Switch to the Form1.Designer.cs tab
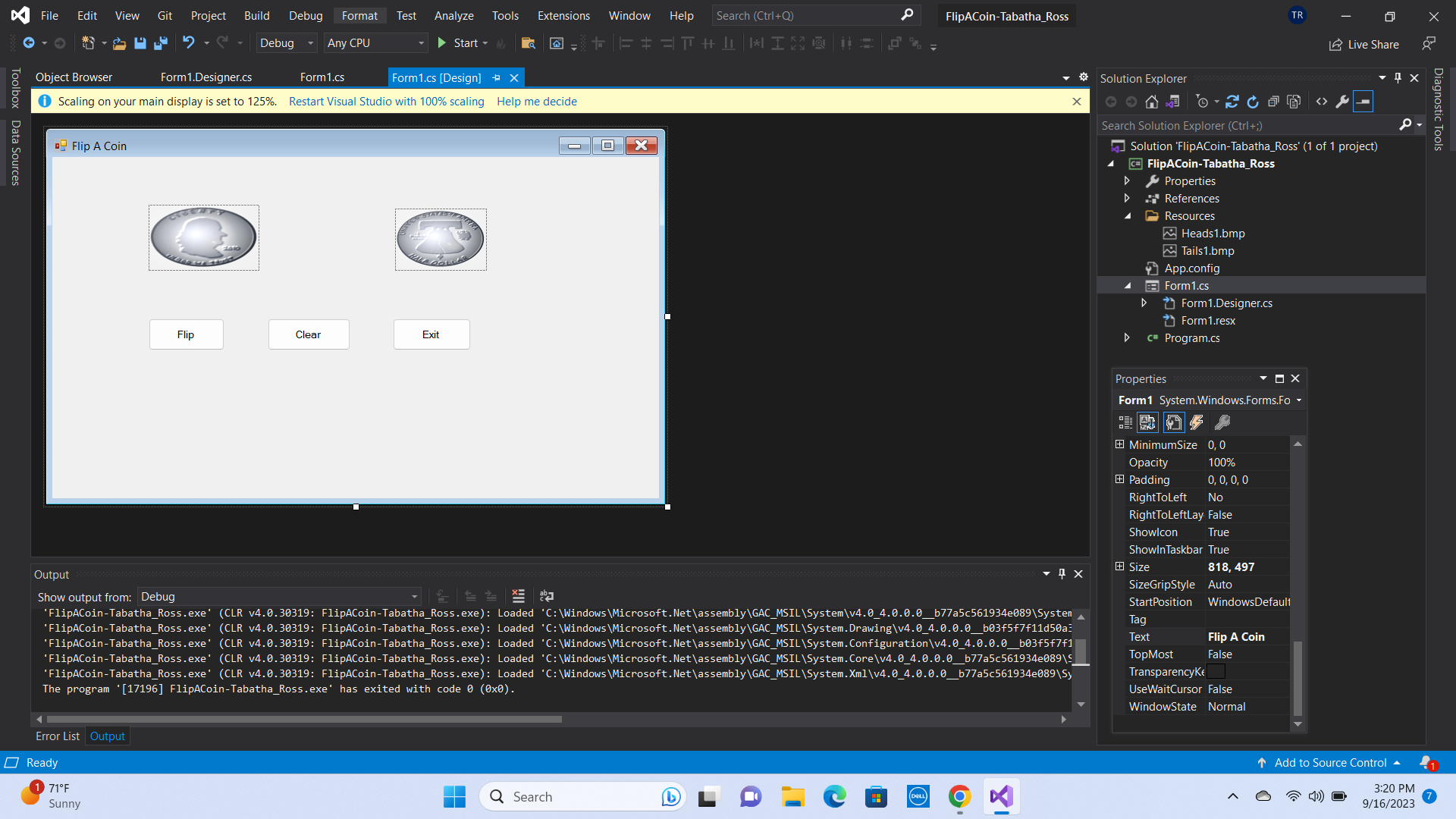The width and height of the screenshot is (1456, 819). click(206, 77)
